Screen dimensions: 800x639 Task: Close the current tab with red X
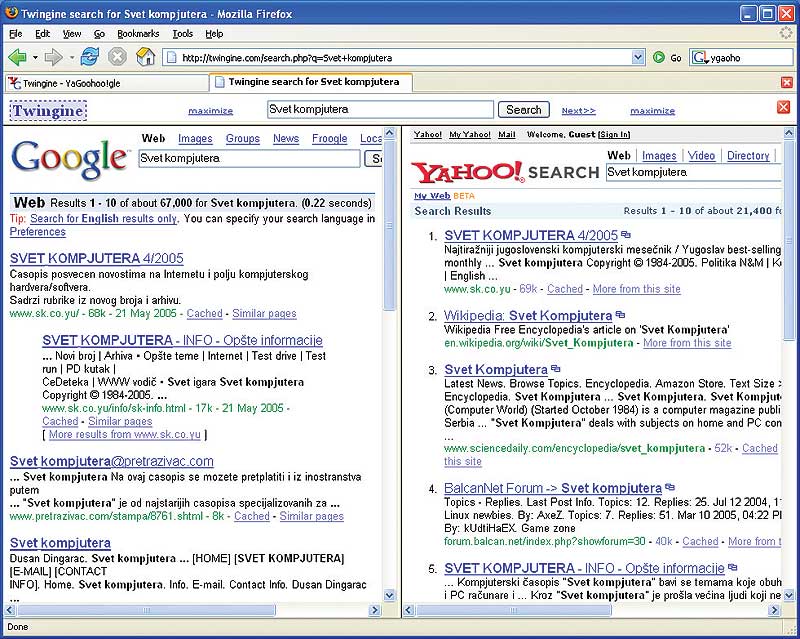click(787, 82)
